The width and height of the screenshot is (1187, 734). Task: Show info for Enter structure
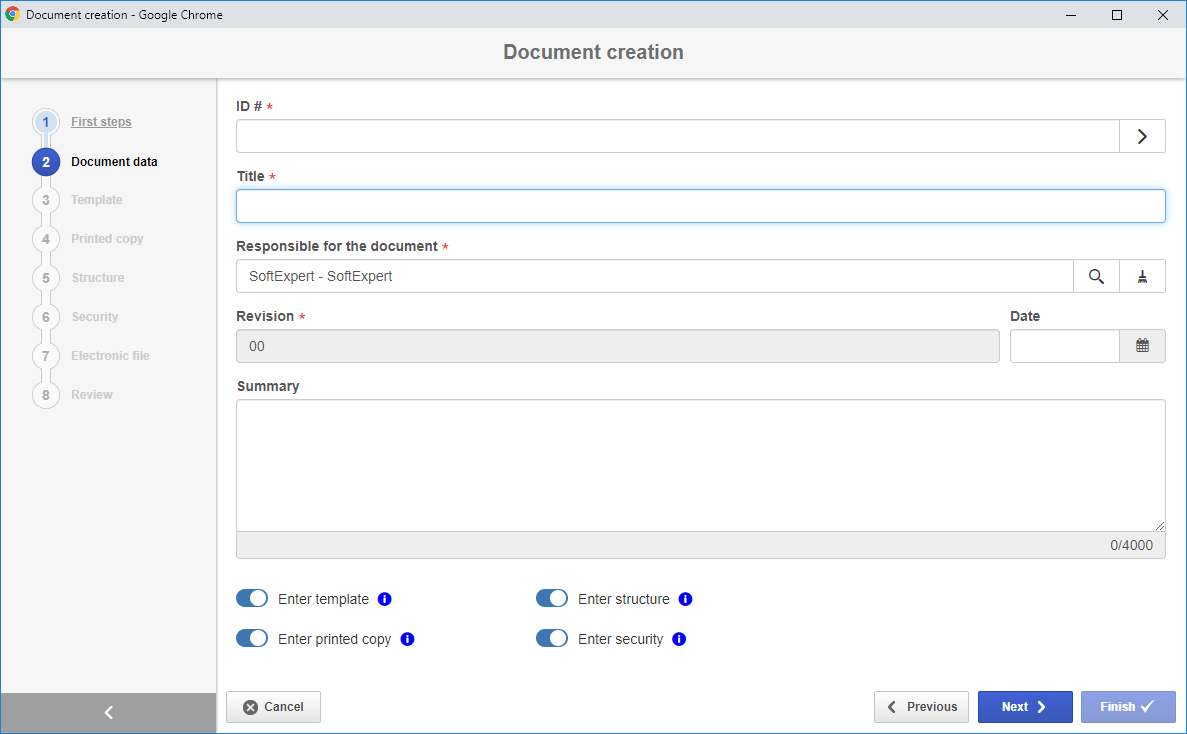pyautogui.click(x=685, y=599)
